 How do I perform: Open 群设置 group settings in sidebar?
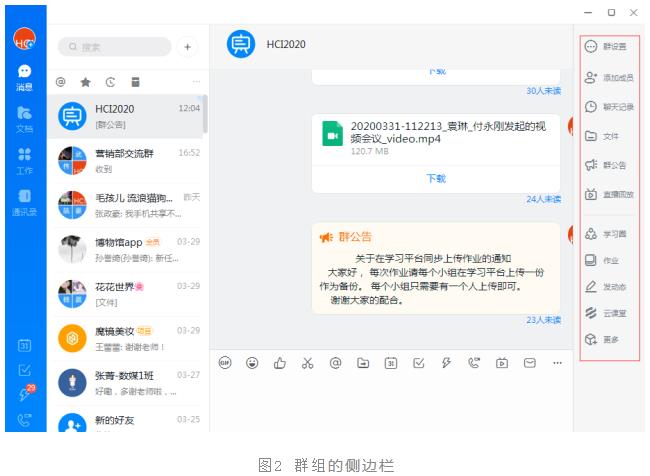[608, 47]
